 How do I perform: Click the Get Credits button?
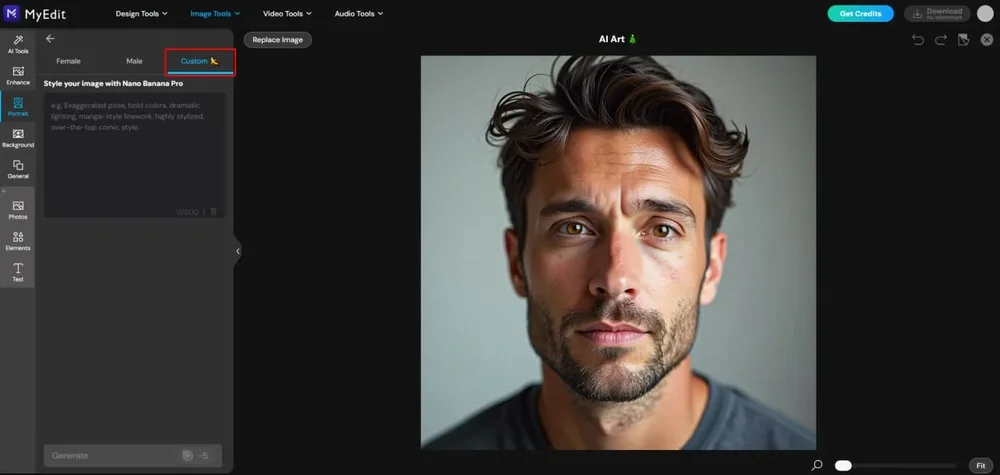click(x=860, y=14)
